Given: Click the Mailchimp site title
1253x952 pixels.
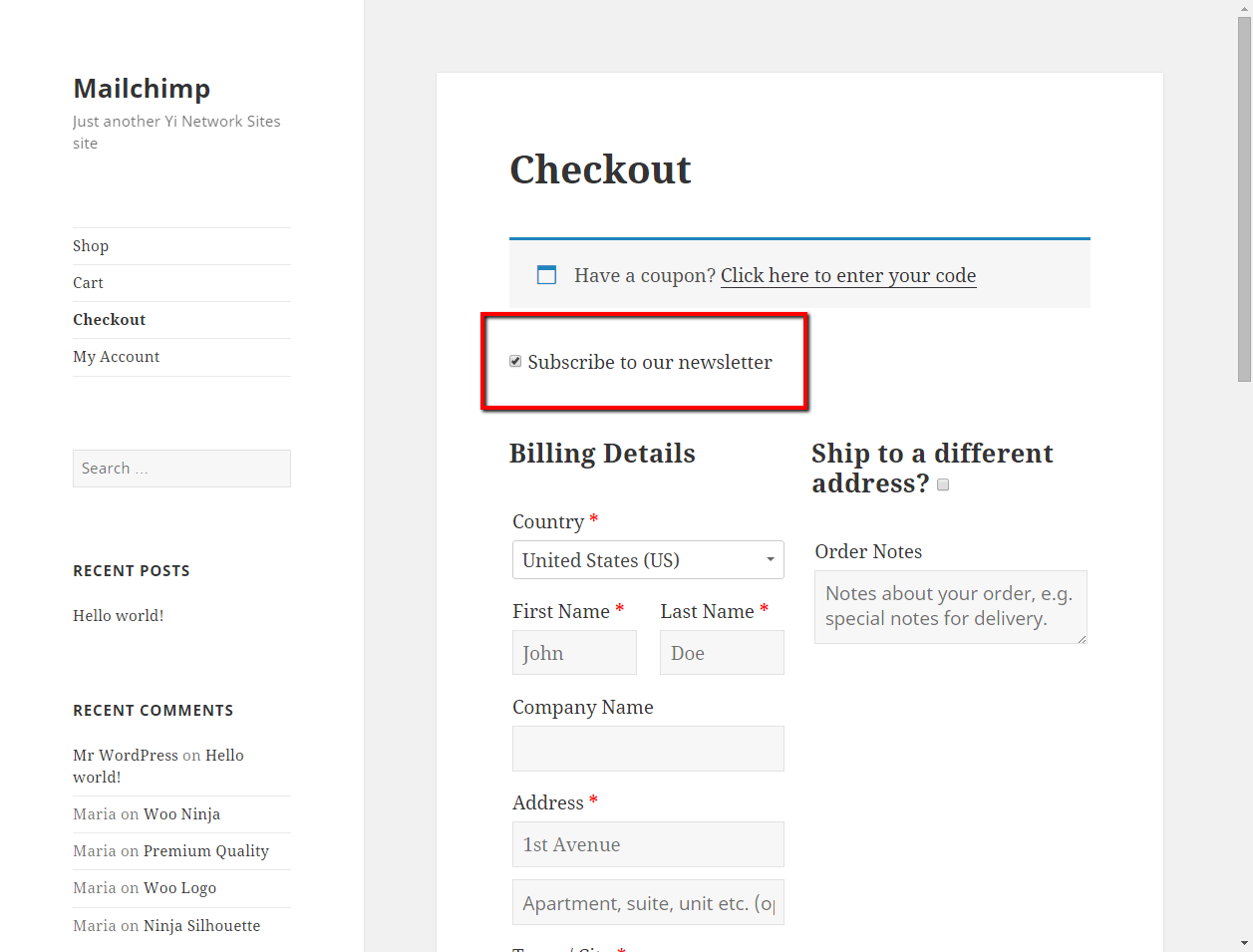Looking at the screenshot, I should click(x=142, y=89).
